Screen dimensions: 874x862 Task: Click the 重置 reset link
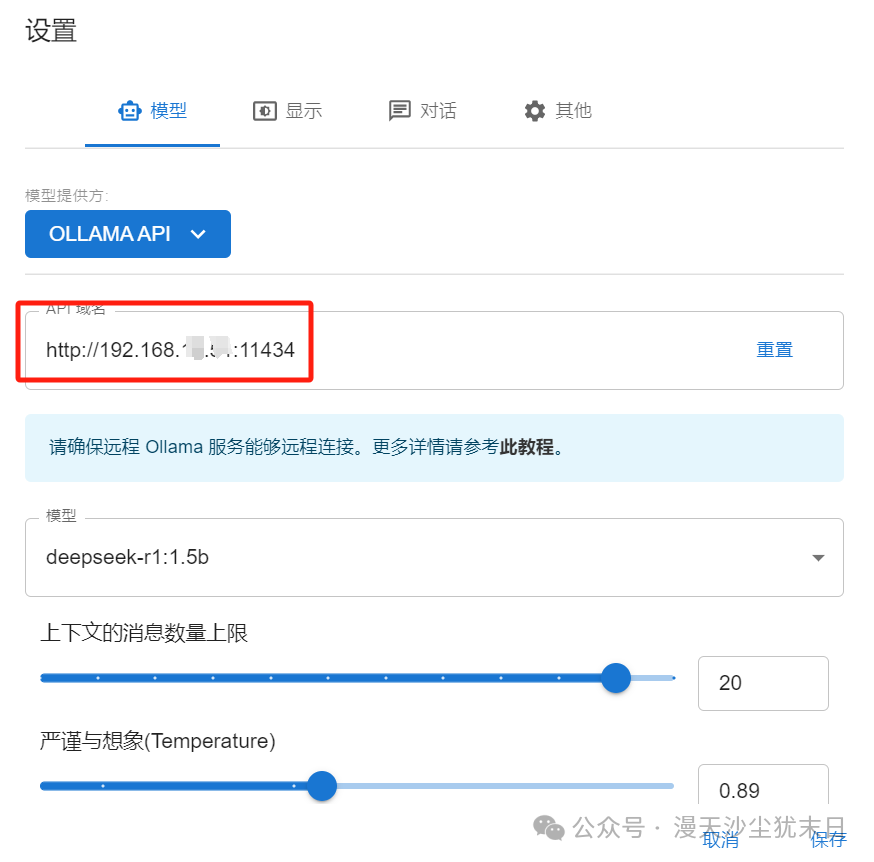coord(774,349)
